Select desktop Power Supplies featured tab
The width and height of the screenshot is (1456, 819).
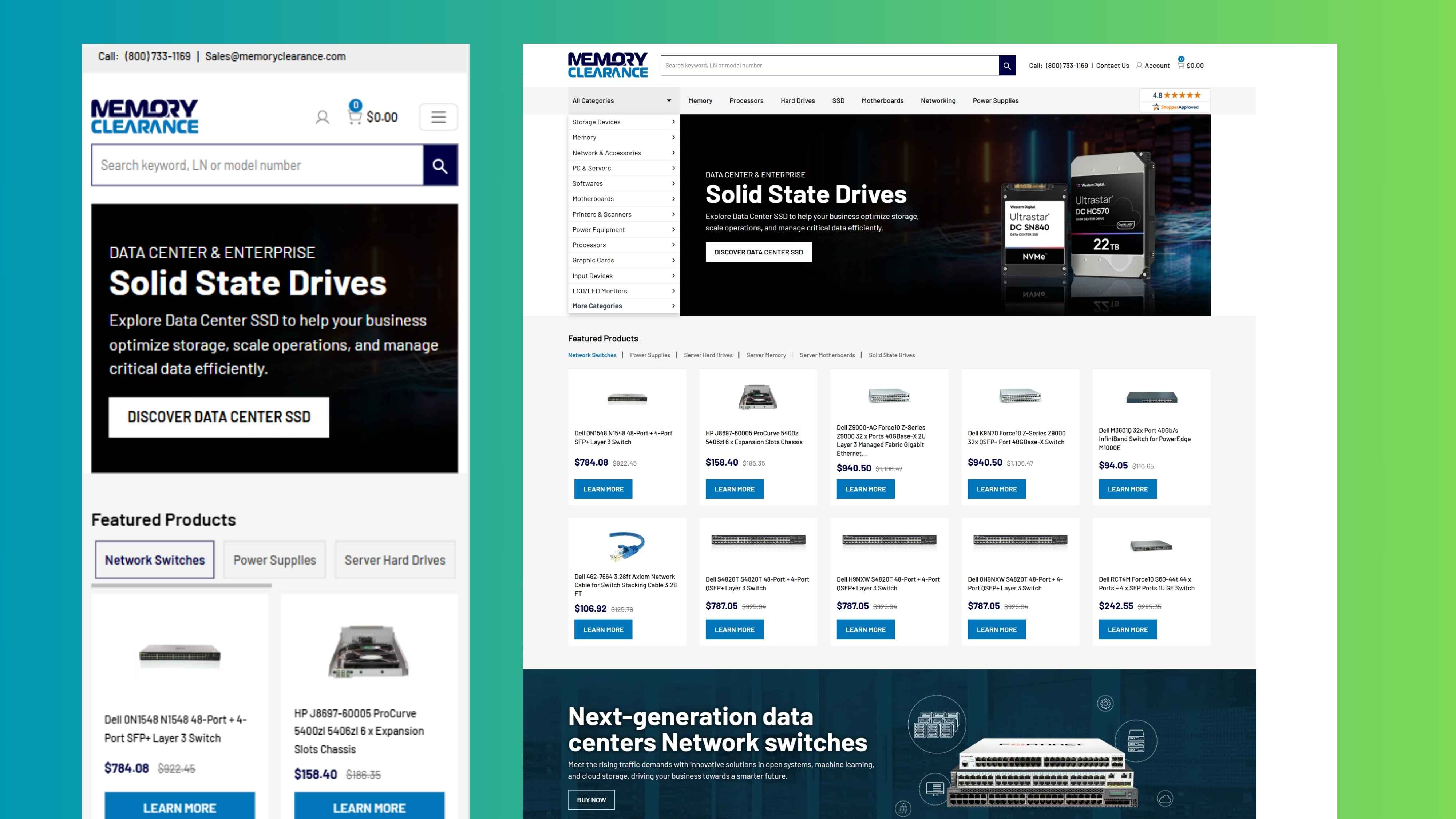(x=650, y=355)
